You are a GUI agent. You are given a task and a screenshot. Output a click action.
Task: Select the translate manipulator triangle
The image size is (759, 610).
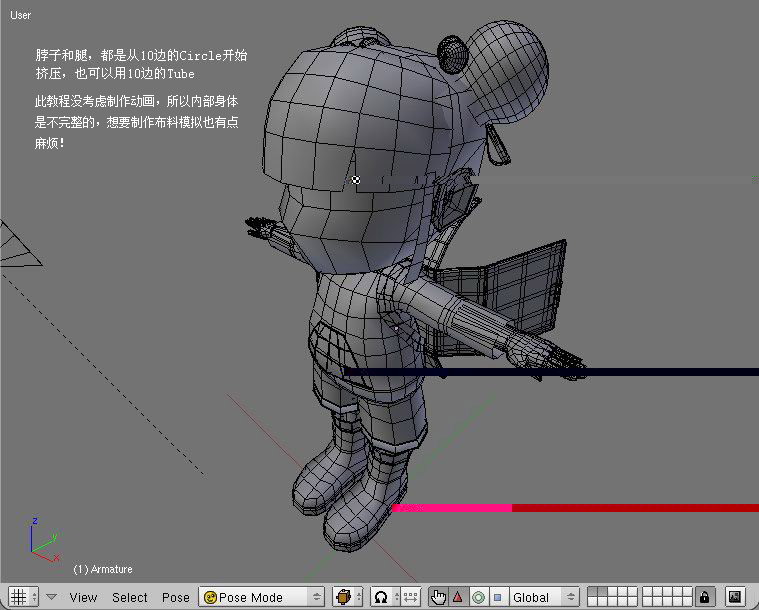coord(458,597)
